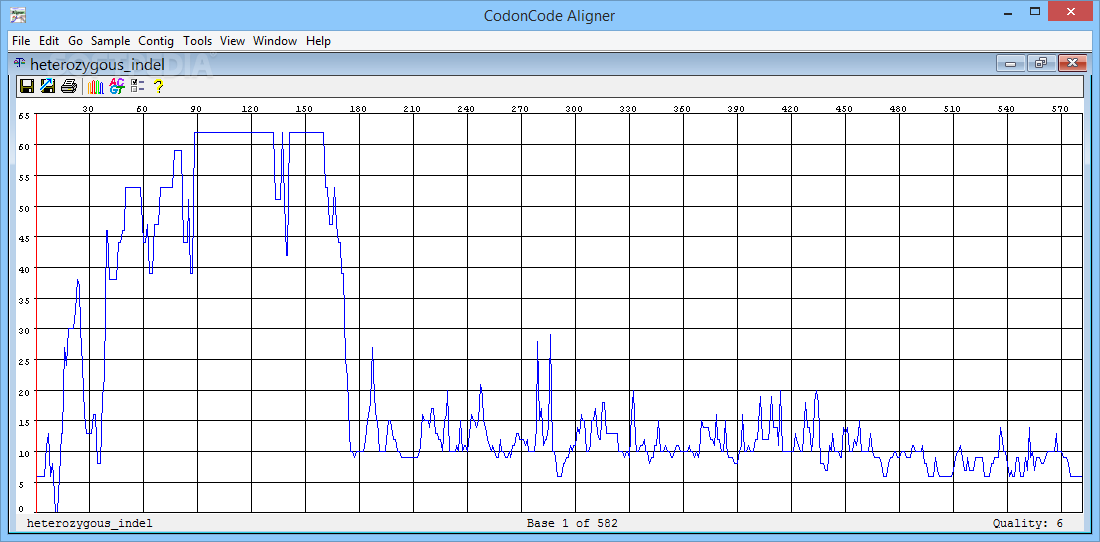
Task: Click the heterozygous_indel window scale icon
Action: point(20,64)
